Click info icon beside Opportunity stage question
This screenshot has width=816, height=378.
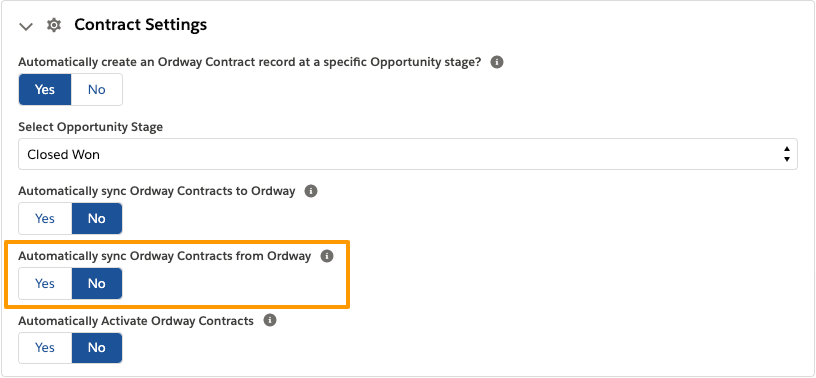(x=497, y=62)
